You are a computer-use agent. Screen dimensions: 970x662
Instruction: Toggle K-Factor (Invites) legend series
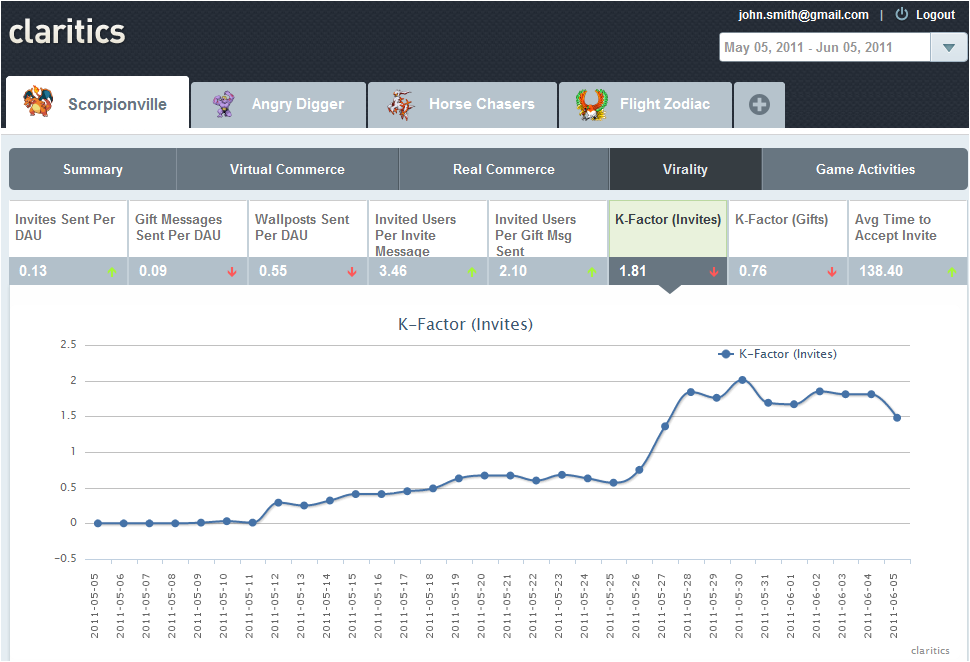pyautogui.click(x=778, y=354)
